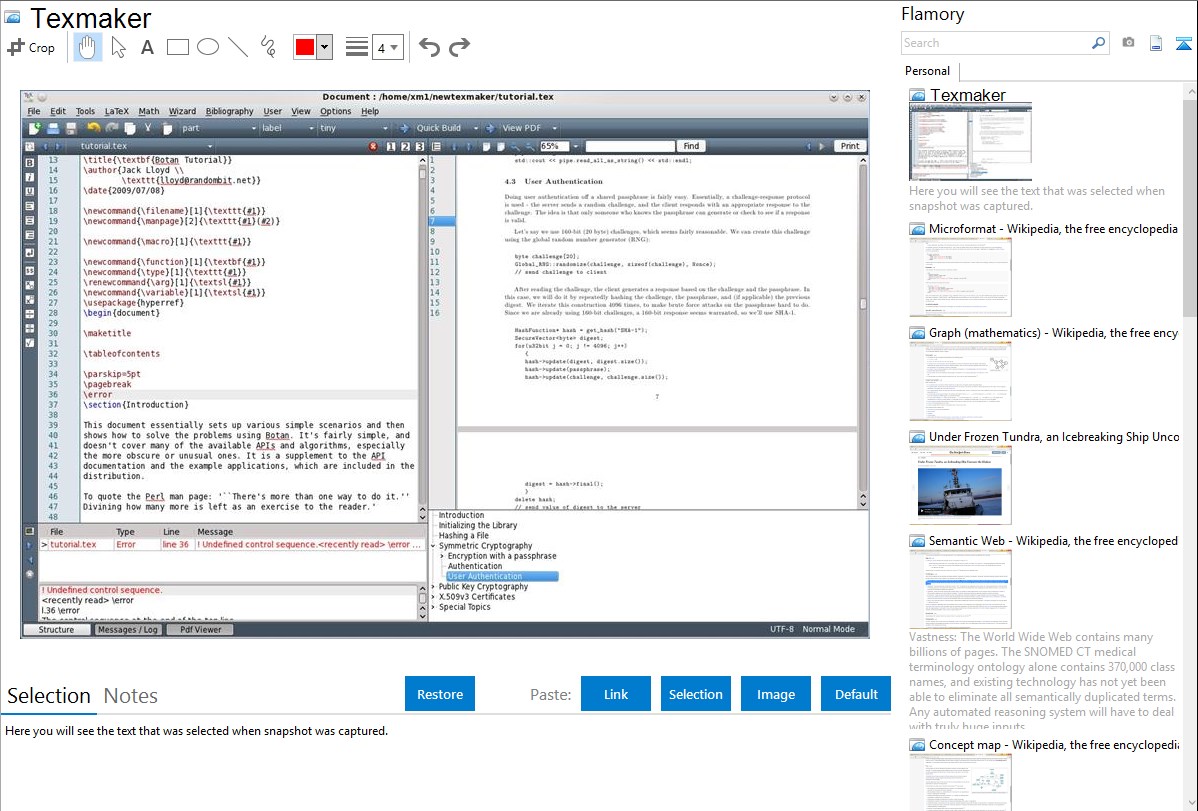Click Texmaker's save floppy icon
This screenshot has height=811, width=1198.
tap(71, 128)
